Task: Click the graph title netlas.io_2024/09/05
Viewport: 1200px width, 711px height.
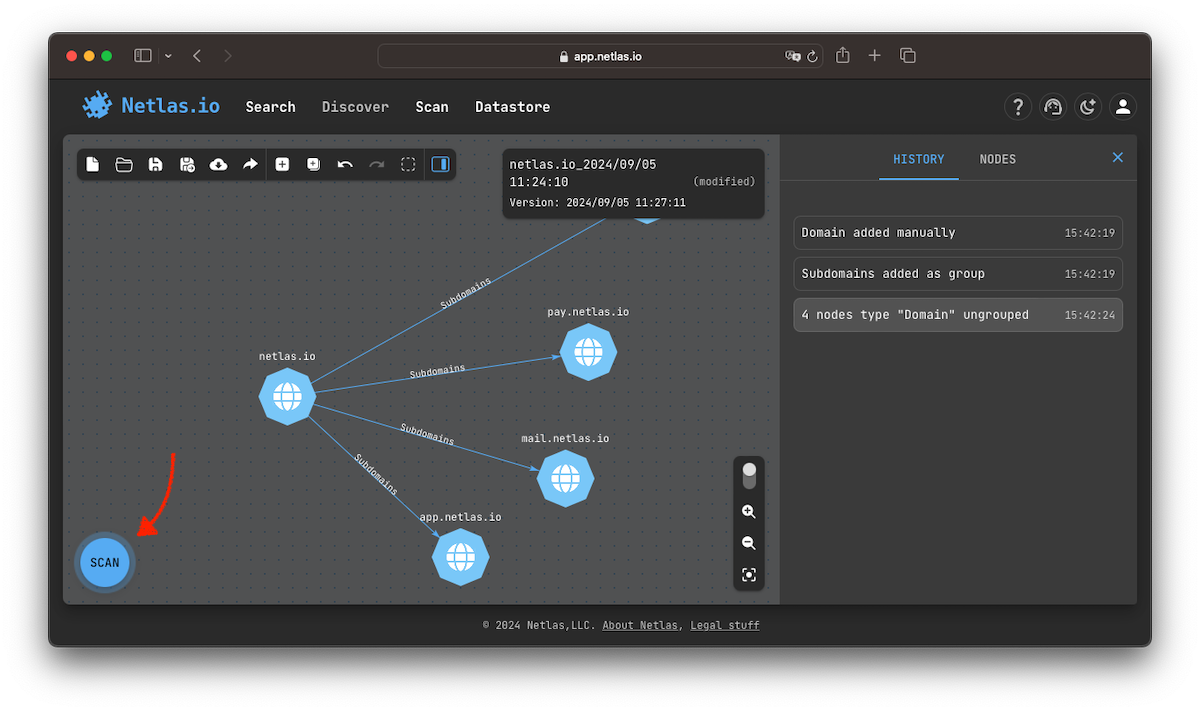Action: tap(583, 173)
